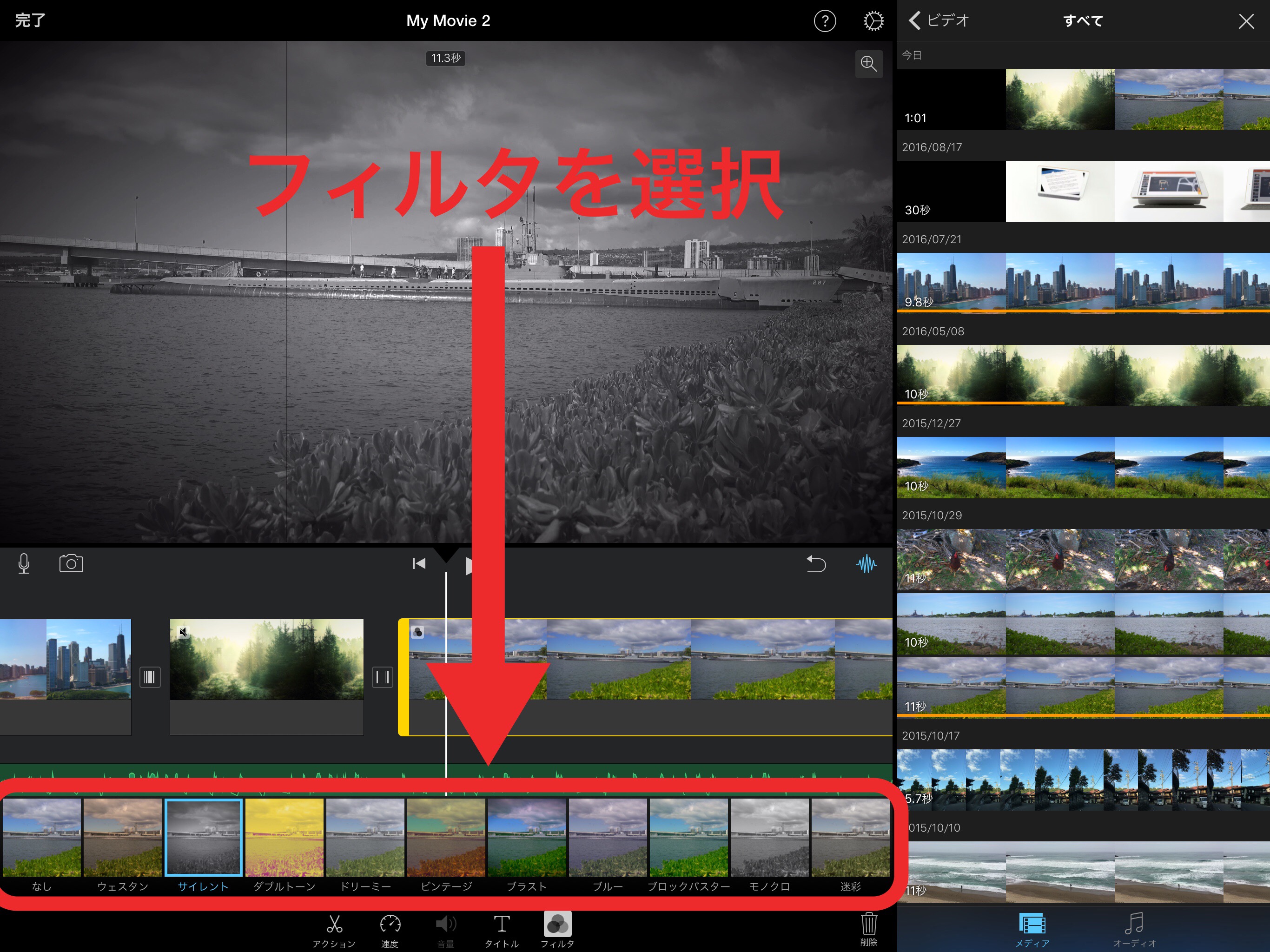Click the help question mark icon
The width and height of the screenshot is (1270, 952).
[x=825, y=21]
